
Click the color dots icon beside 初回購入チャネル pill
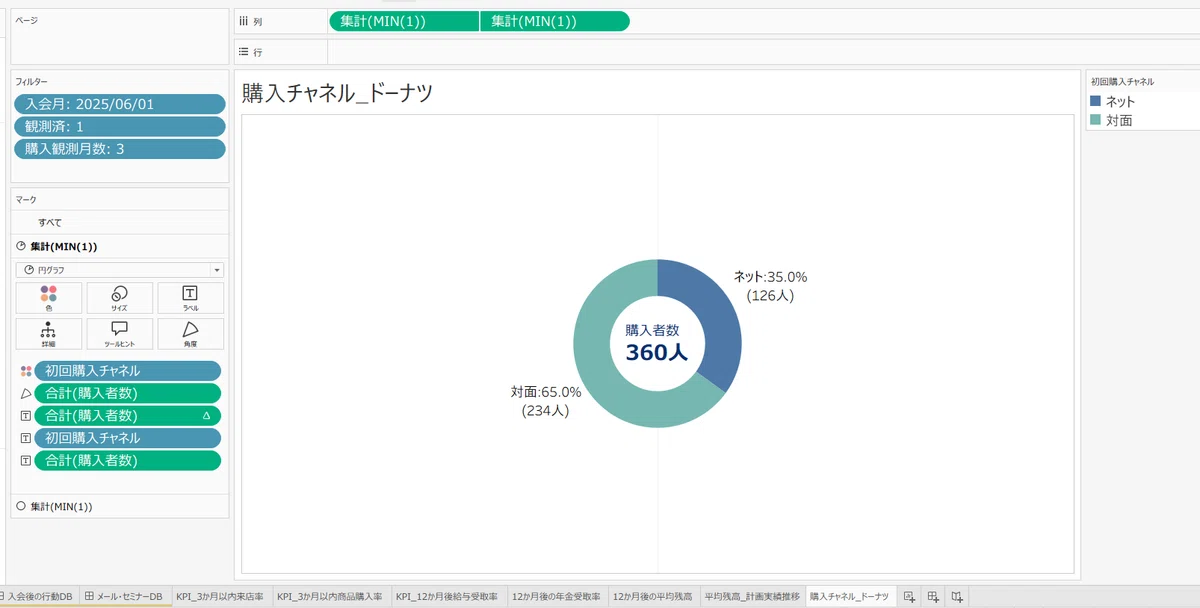[26, 371]
